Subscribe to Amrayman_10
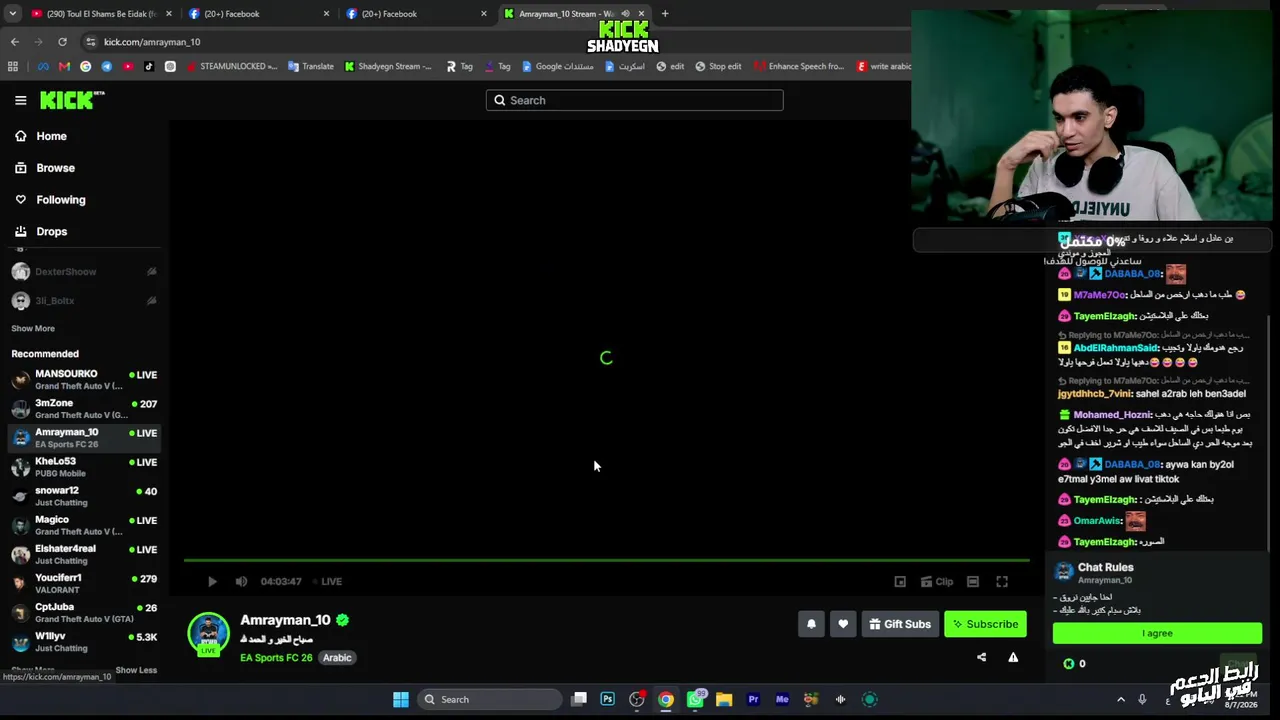The width and height of the screenshot is (1280, 720). click(985, 624)
